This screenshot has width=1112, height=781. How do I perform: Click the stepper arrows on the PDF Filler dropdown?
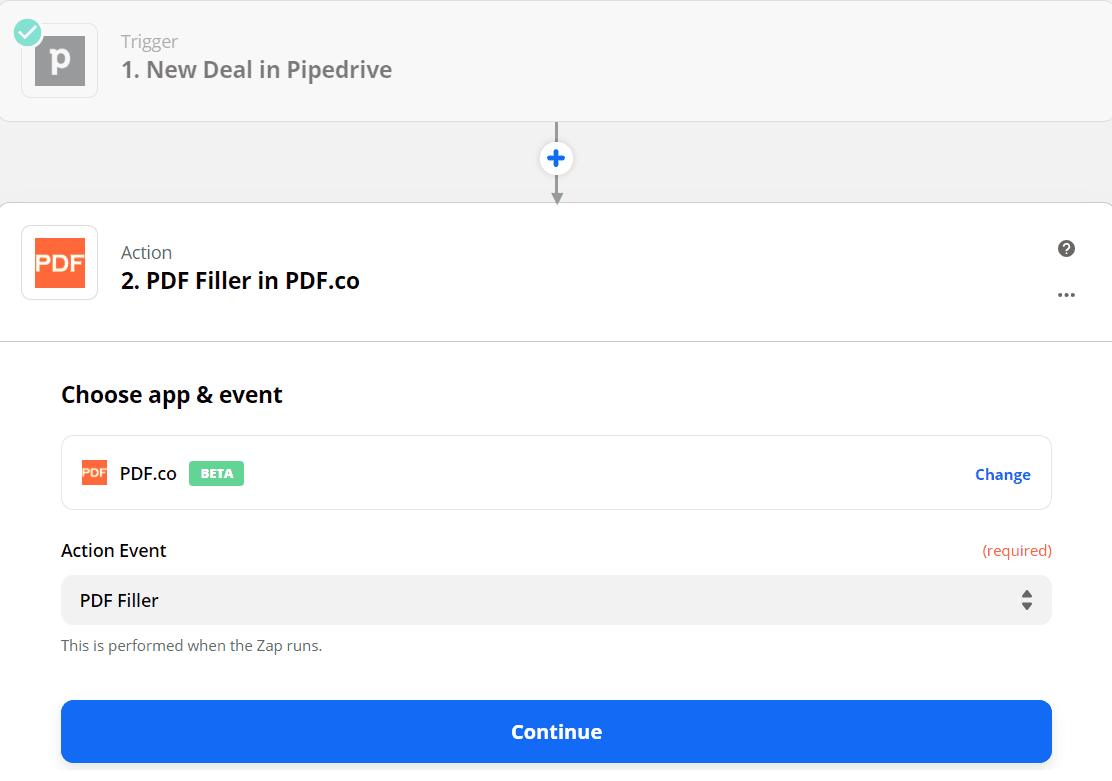(1027, 600)
